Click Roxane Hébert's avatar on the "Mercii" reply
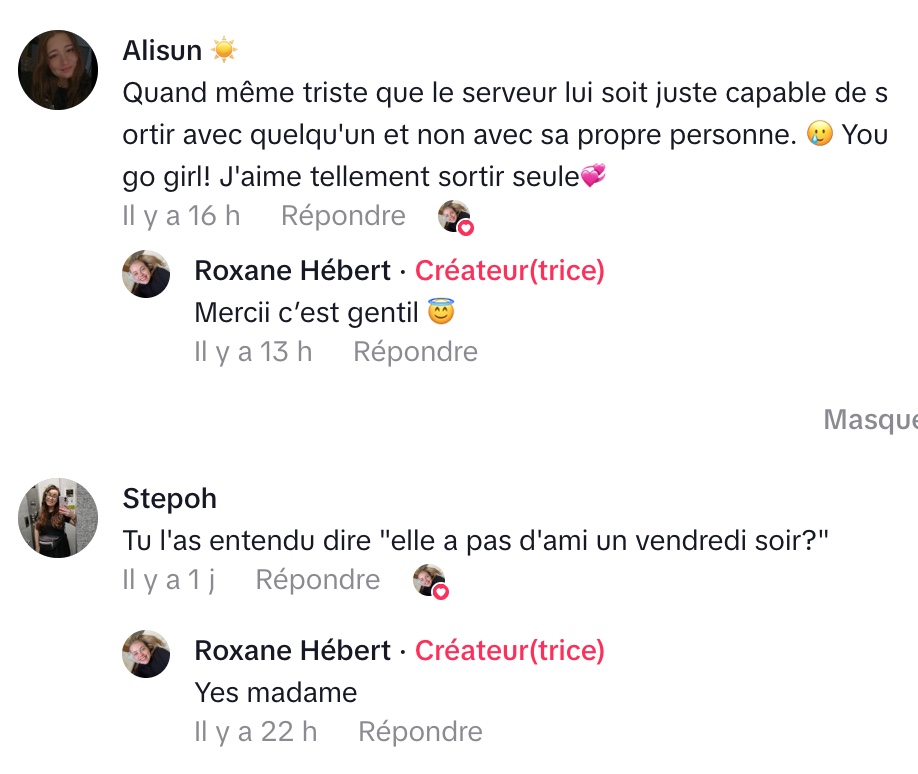This screenshot has width=918, height=774. click(146, 274)
